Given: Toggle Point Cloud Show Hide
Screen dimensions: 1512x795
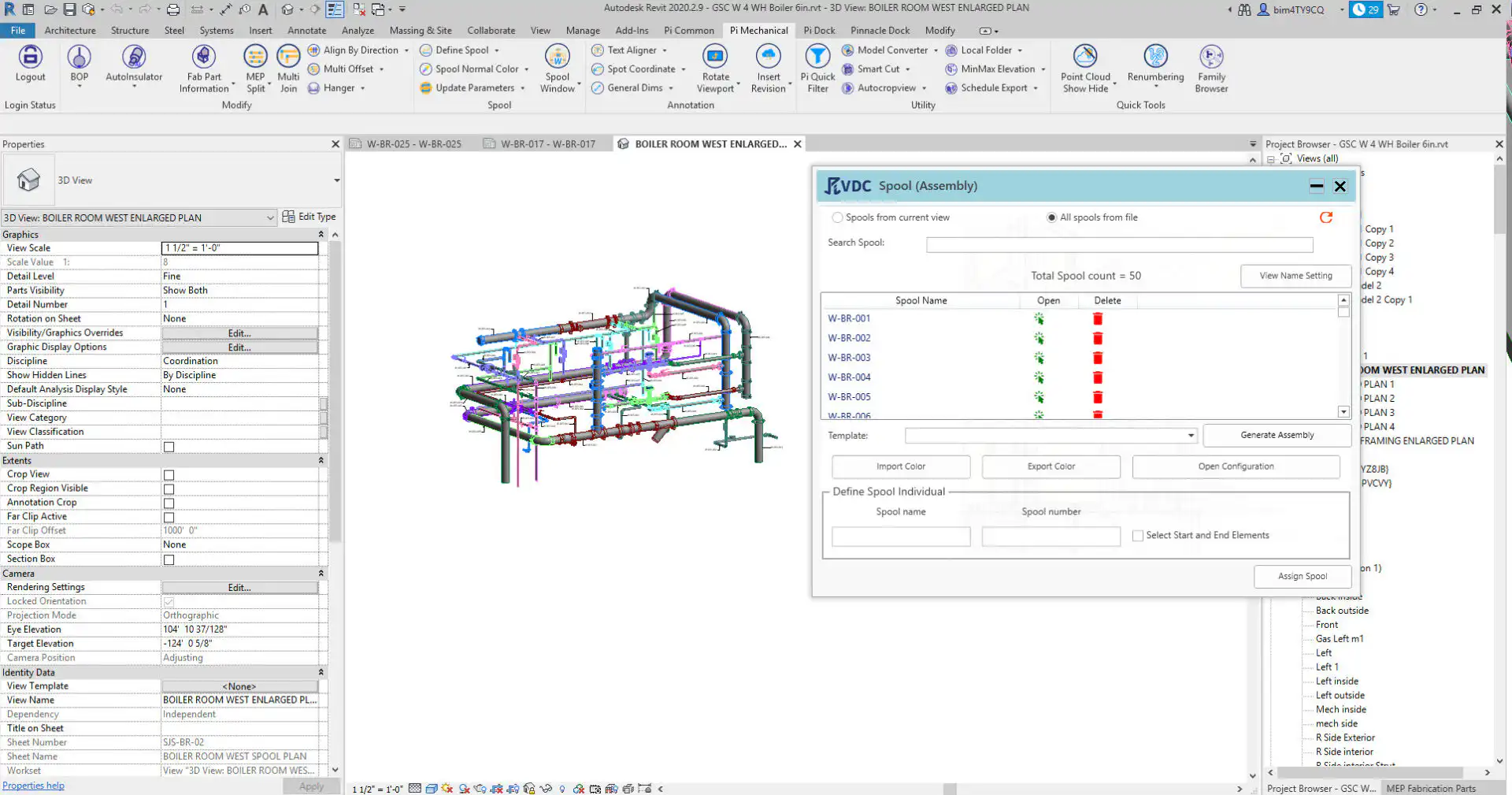Looking at the screenshot, I should (x=1085, y=69).
